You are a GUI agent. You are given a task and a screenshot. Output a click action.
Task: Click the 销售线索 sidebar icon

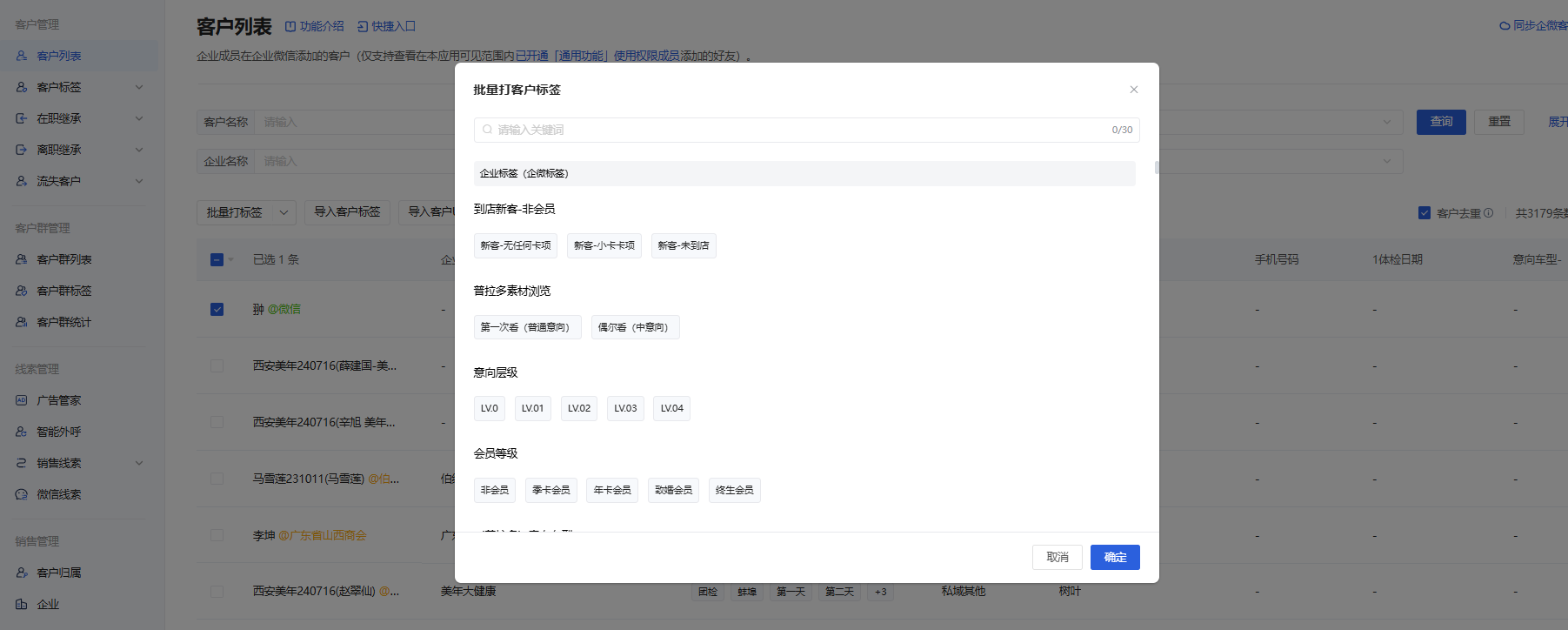tap(22, 463)
